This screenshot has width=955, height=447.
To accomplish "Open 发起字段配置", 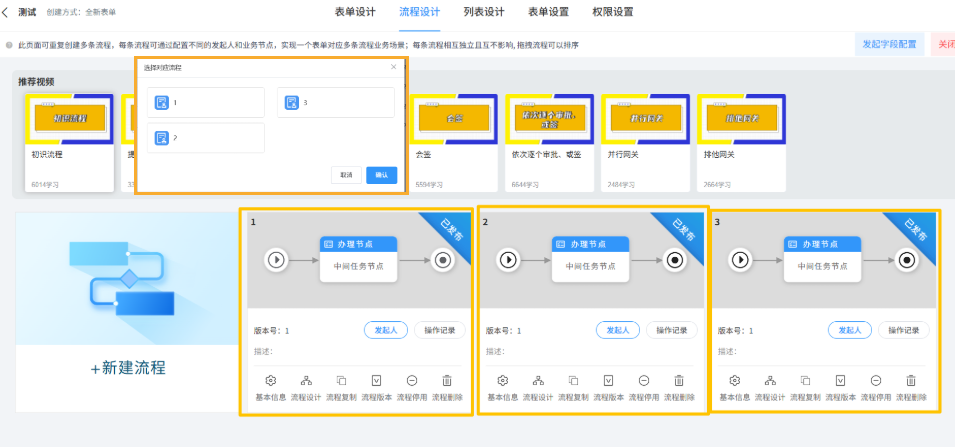I will tap(889, 44).
